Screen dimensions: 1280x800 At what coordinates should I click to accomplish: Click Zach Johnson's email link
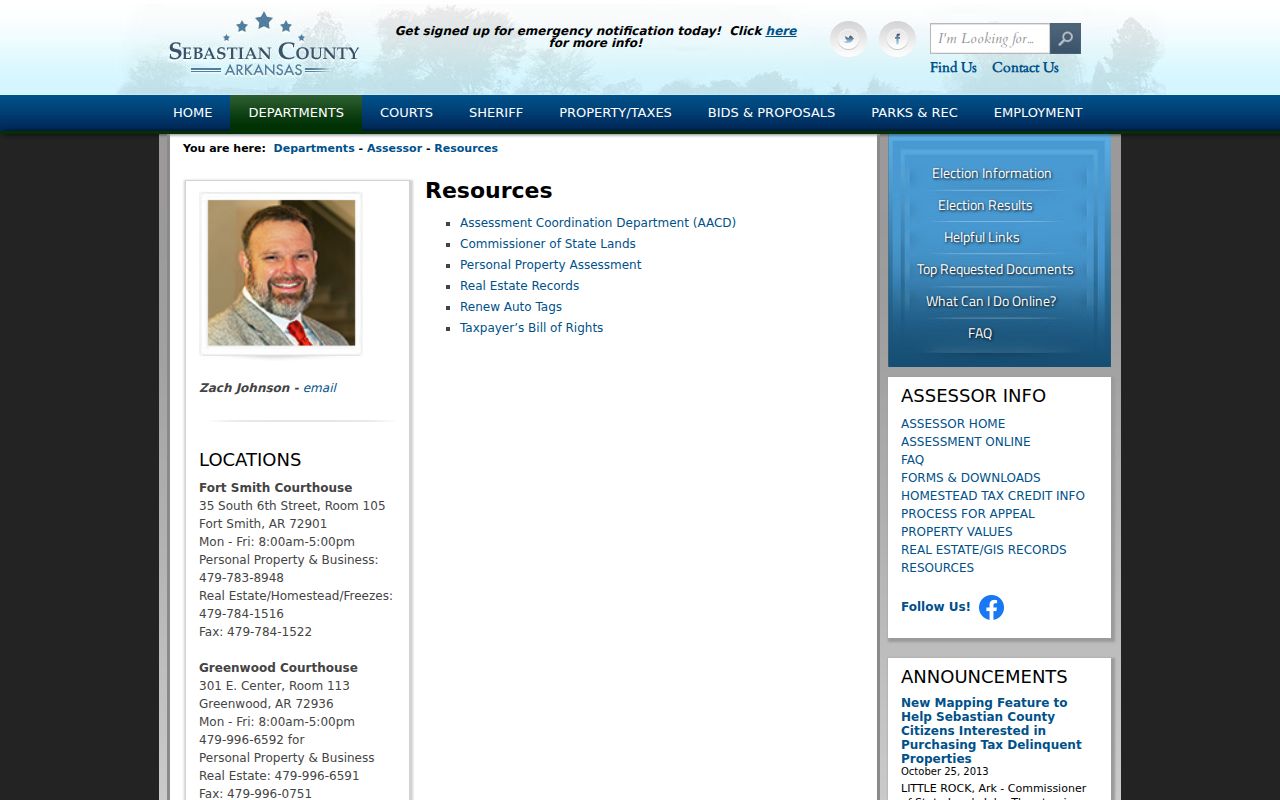(320, 388)
